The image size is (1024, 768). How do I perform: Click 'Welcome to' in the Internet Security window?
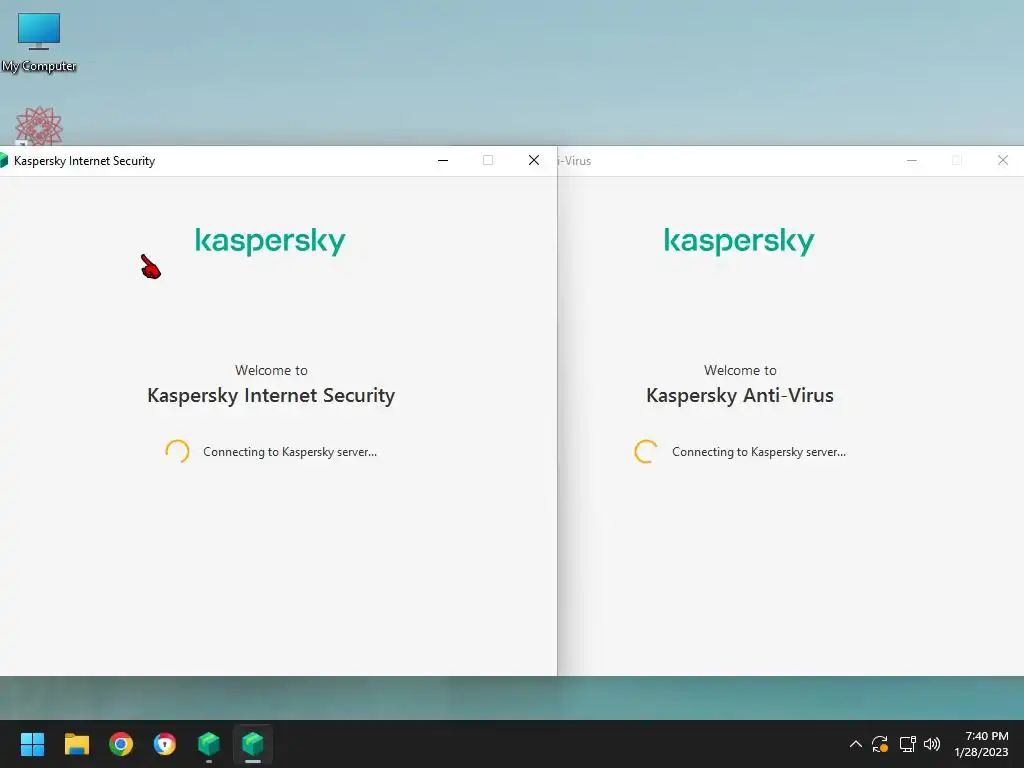coord(271,370)
